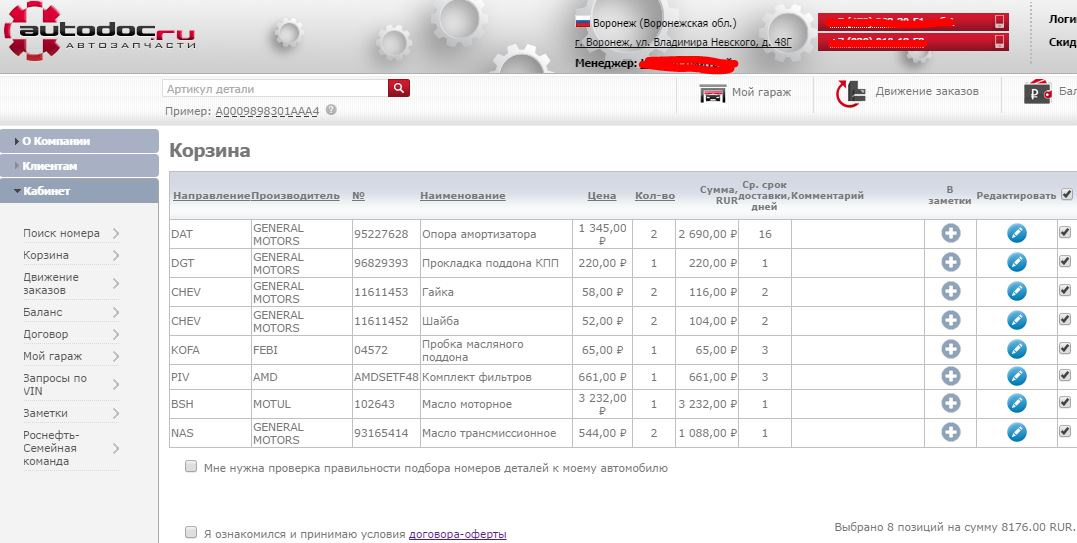Screen dimensions: 1077x543
Task: Edit the Шайба row
Action: 1017,320
